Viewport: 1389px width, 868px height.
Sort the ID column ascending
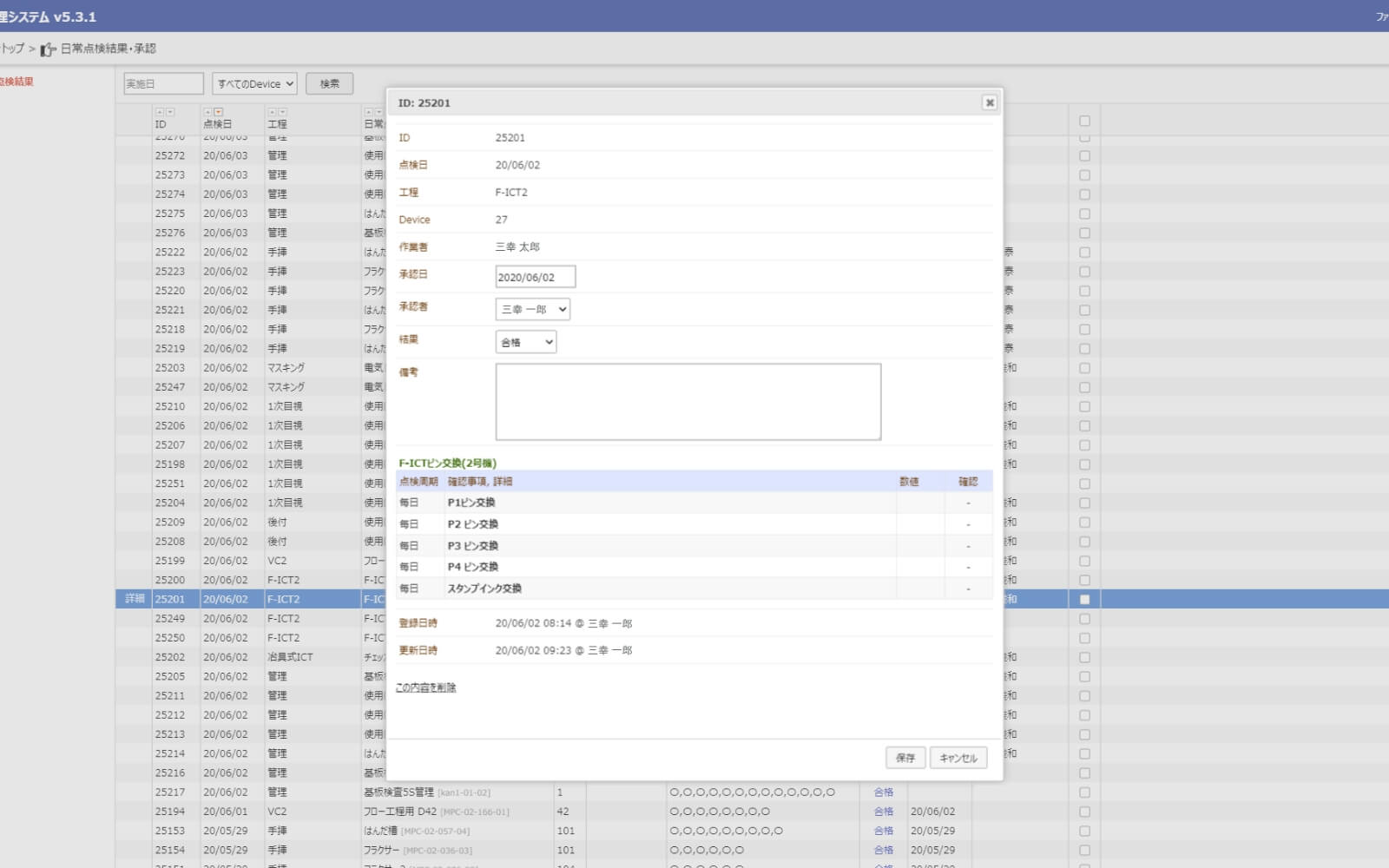159,112
